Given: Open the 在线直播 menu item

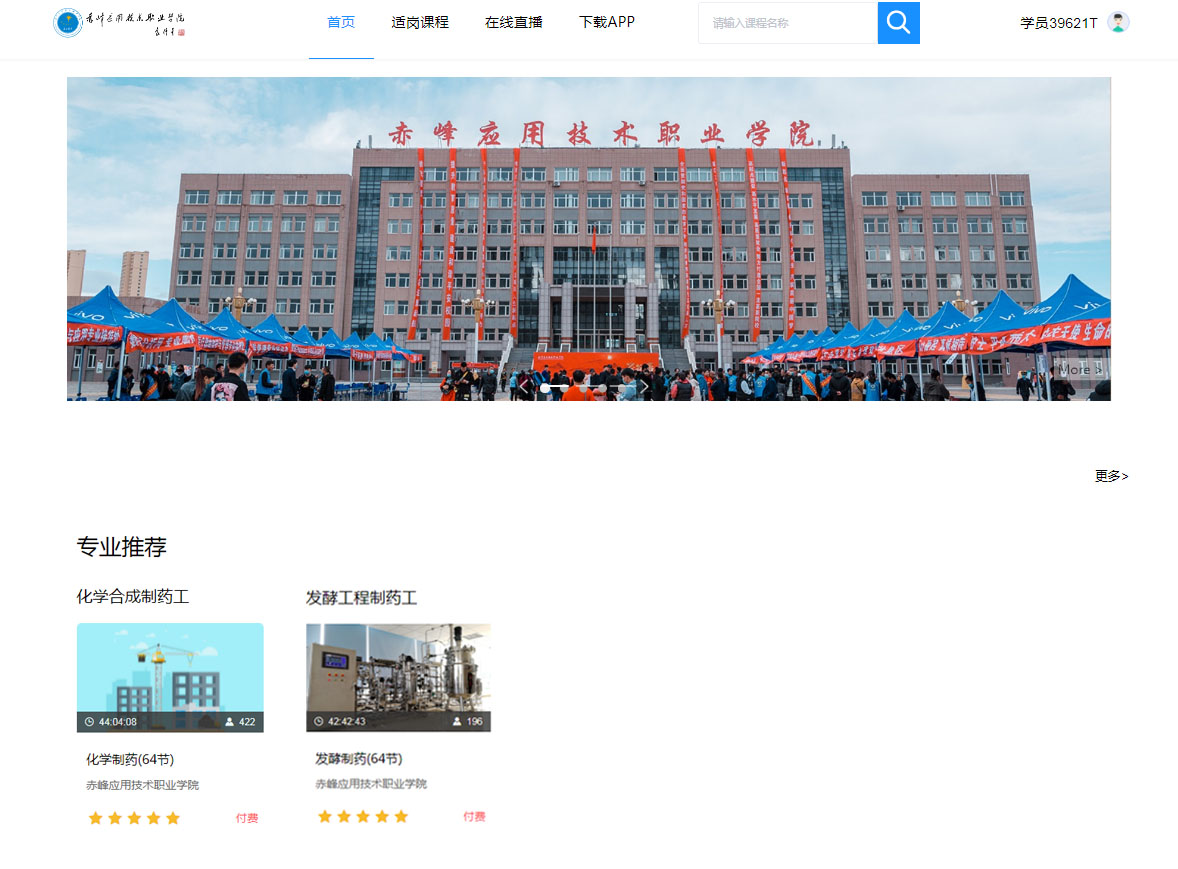Looking at the screenshot, I should [513, 22].
